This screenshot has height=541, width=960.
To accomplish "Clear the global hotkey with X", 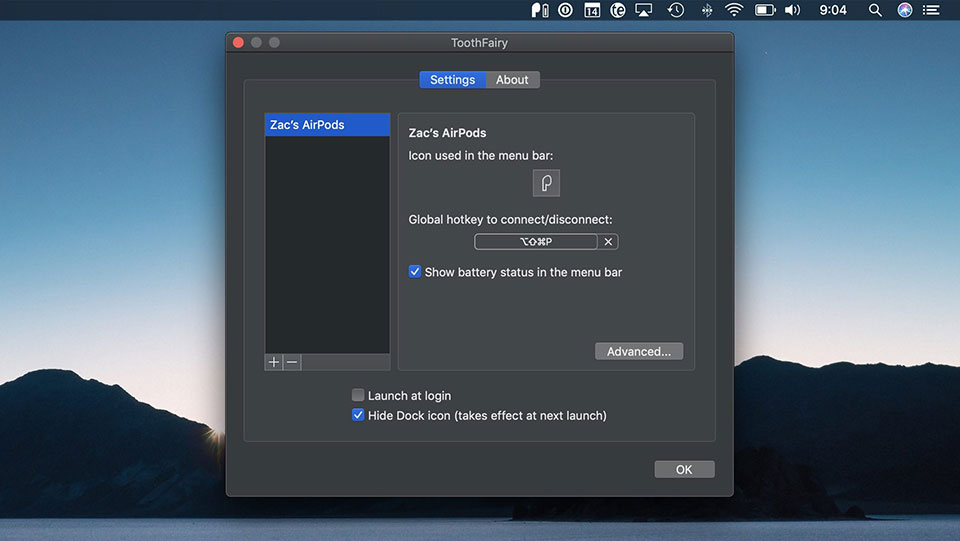I will pyautogui.click(x=608, y=242).
